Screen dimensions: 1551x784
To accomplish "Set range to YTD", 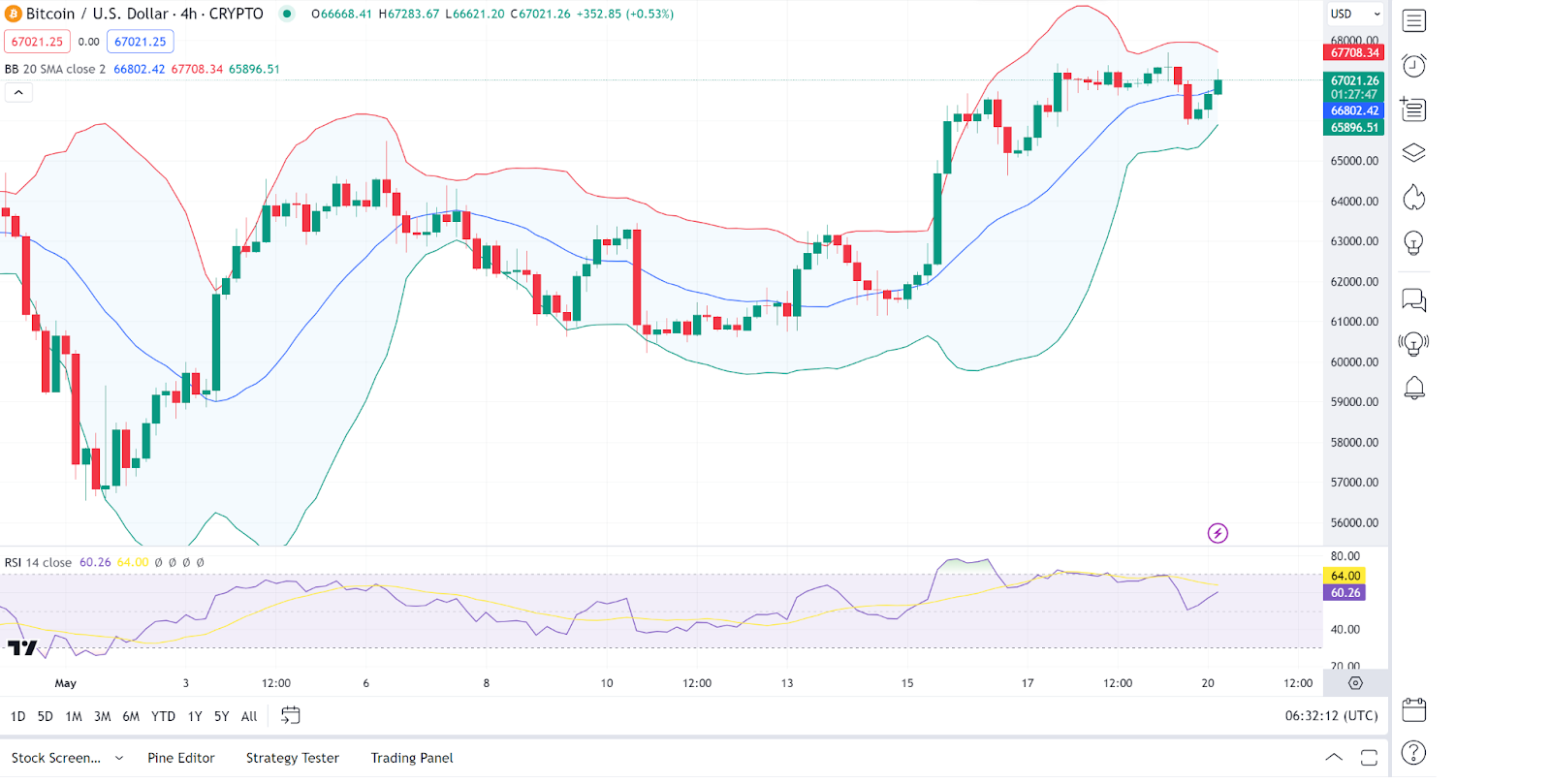I will click(163, 716).
